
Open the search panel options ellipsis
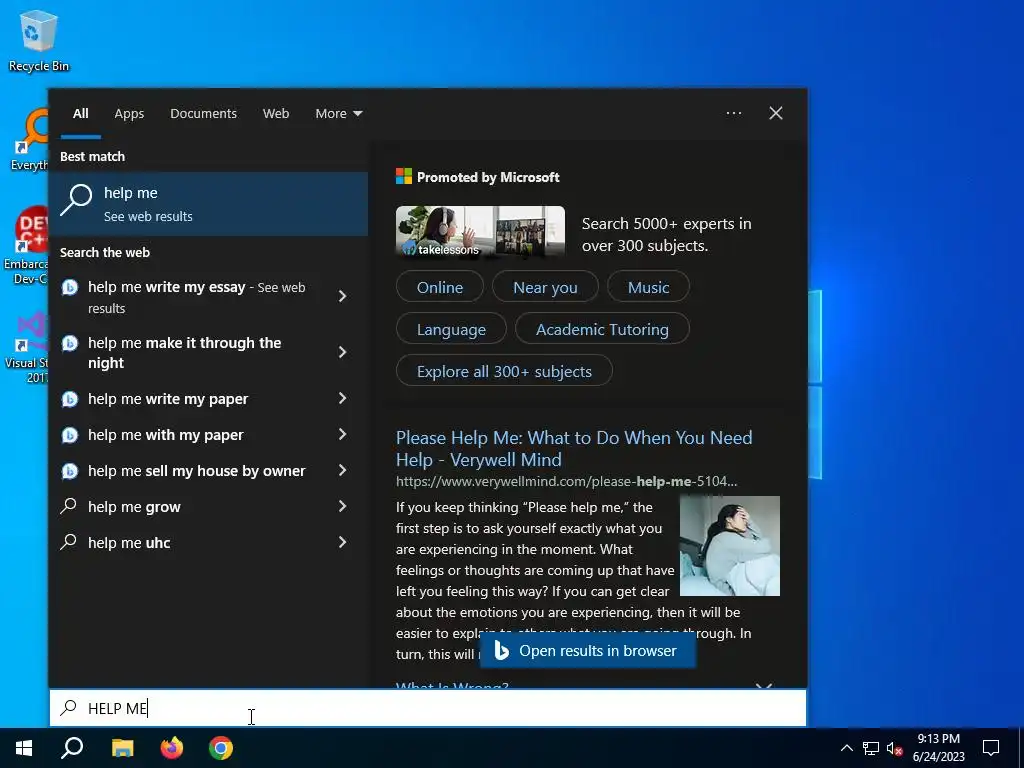(734, 113)
